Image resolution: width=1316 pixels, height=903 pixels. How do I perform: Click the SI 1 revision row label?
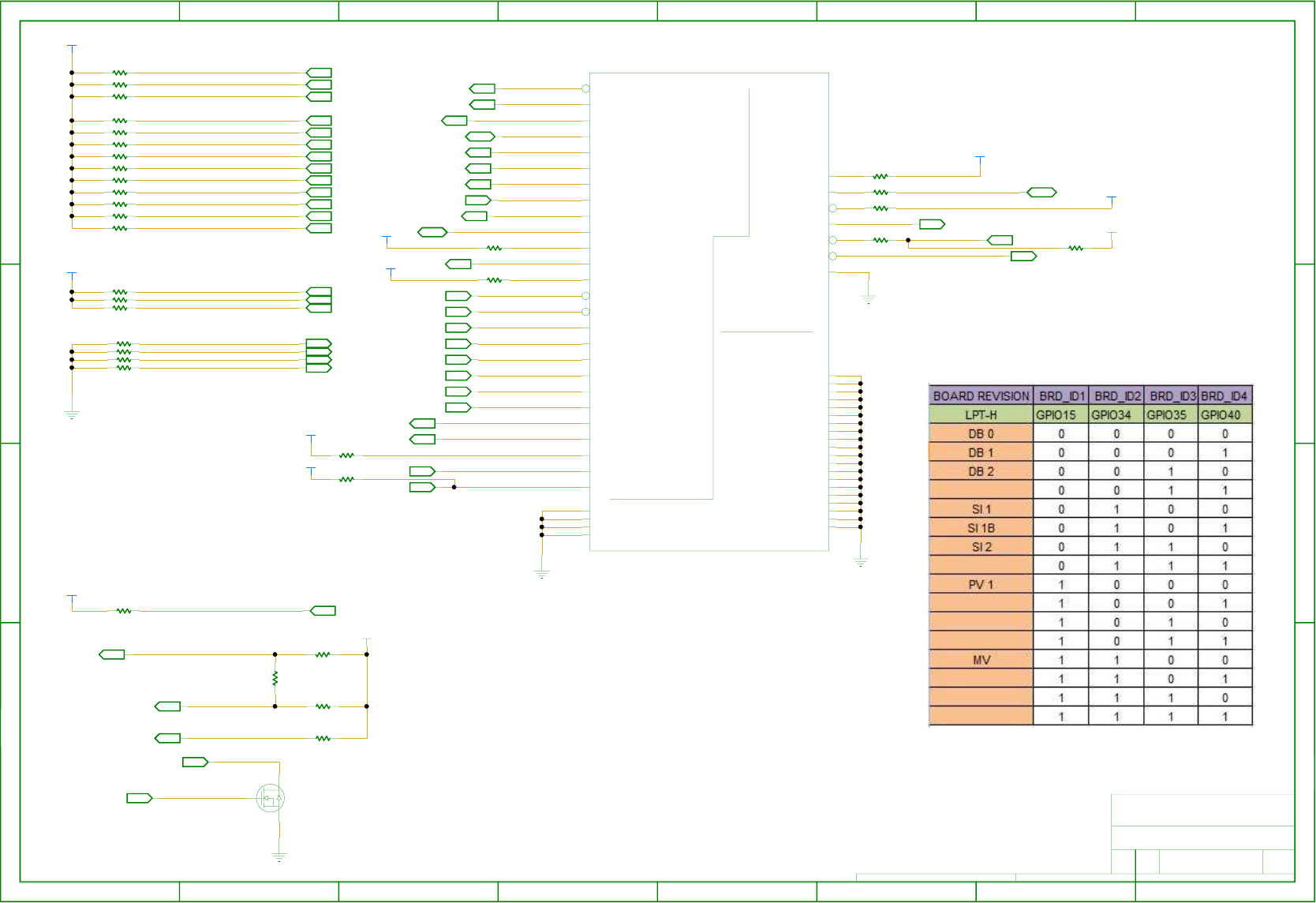(981, 509)
